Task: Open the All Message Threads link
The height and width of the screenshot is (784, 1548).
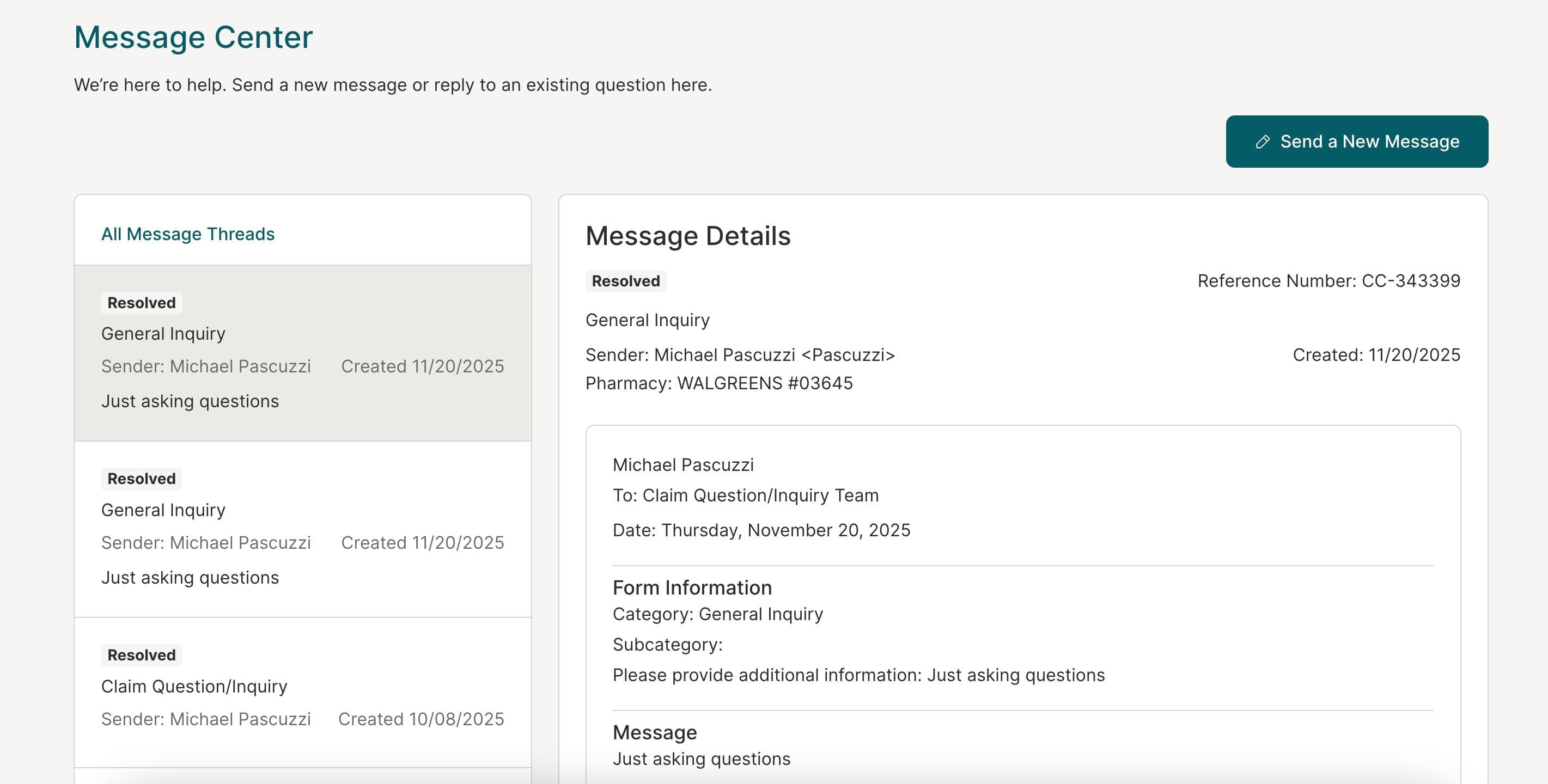Action: click(188, 234)
